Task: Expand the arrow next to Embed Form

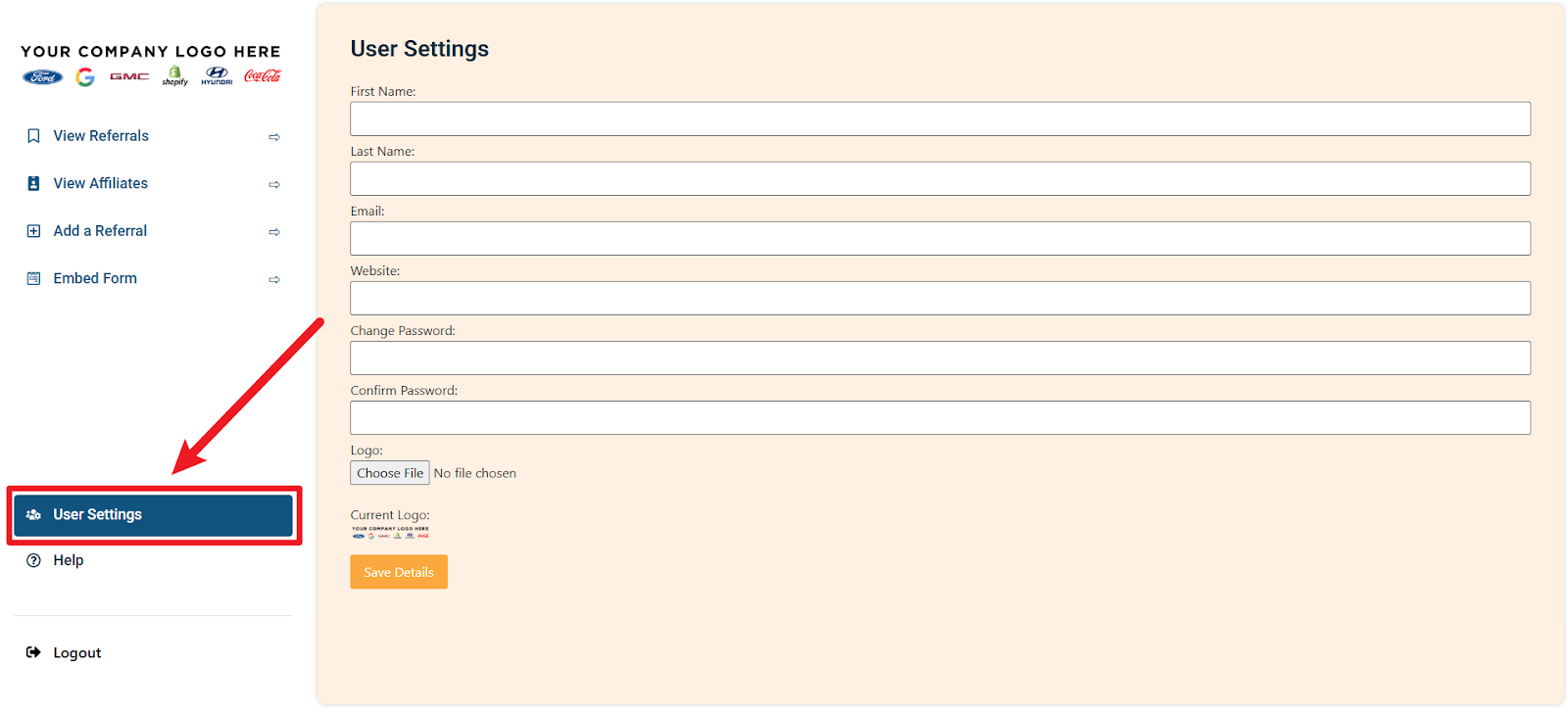Action: pos(274,279)
